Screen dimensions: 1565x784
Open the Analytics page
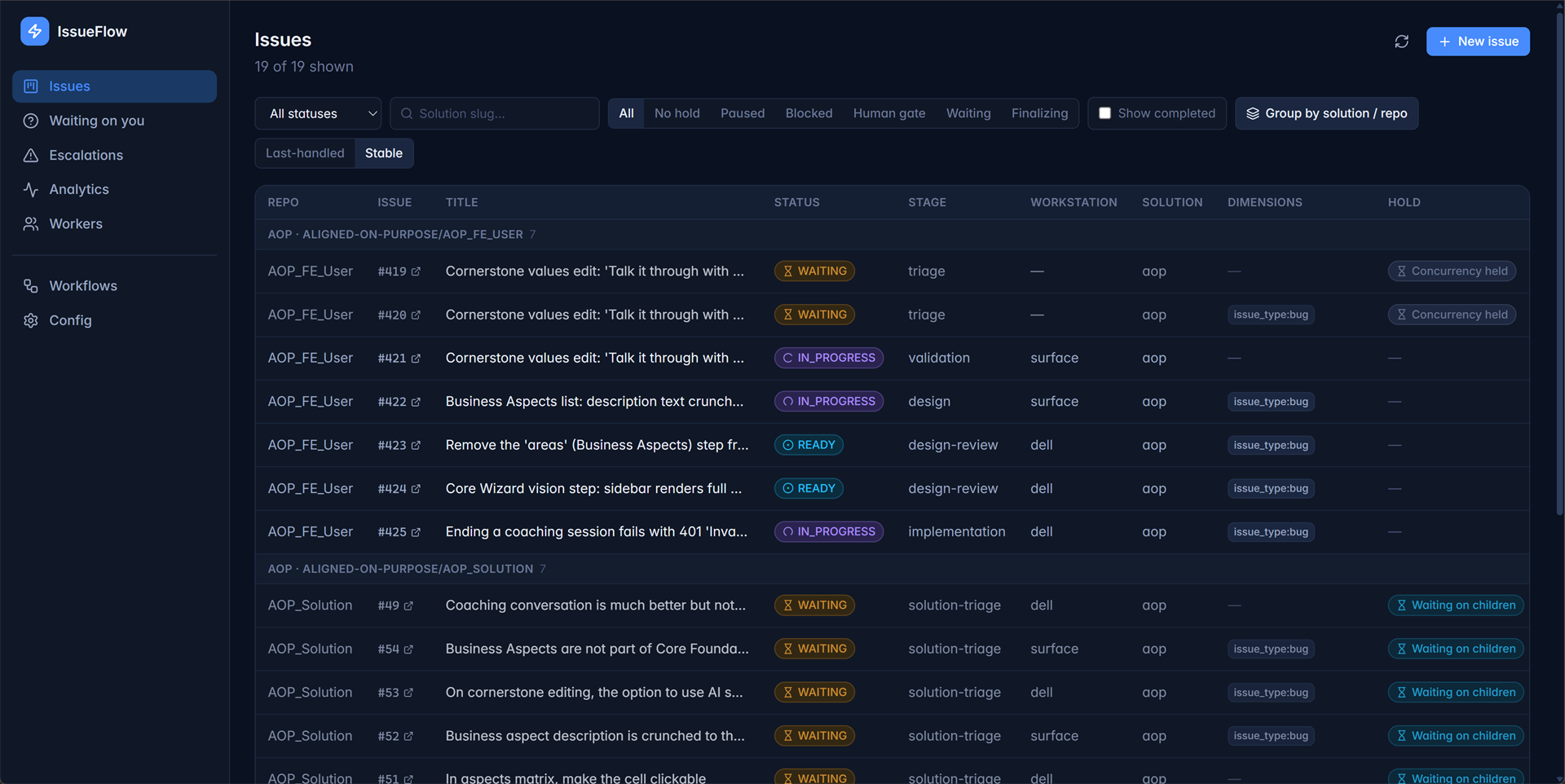(114, 189)
